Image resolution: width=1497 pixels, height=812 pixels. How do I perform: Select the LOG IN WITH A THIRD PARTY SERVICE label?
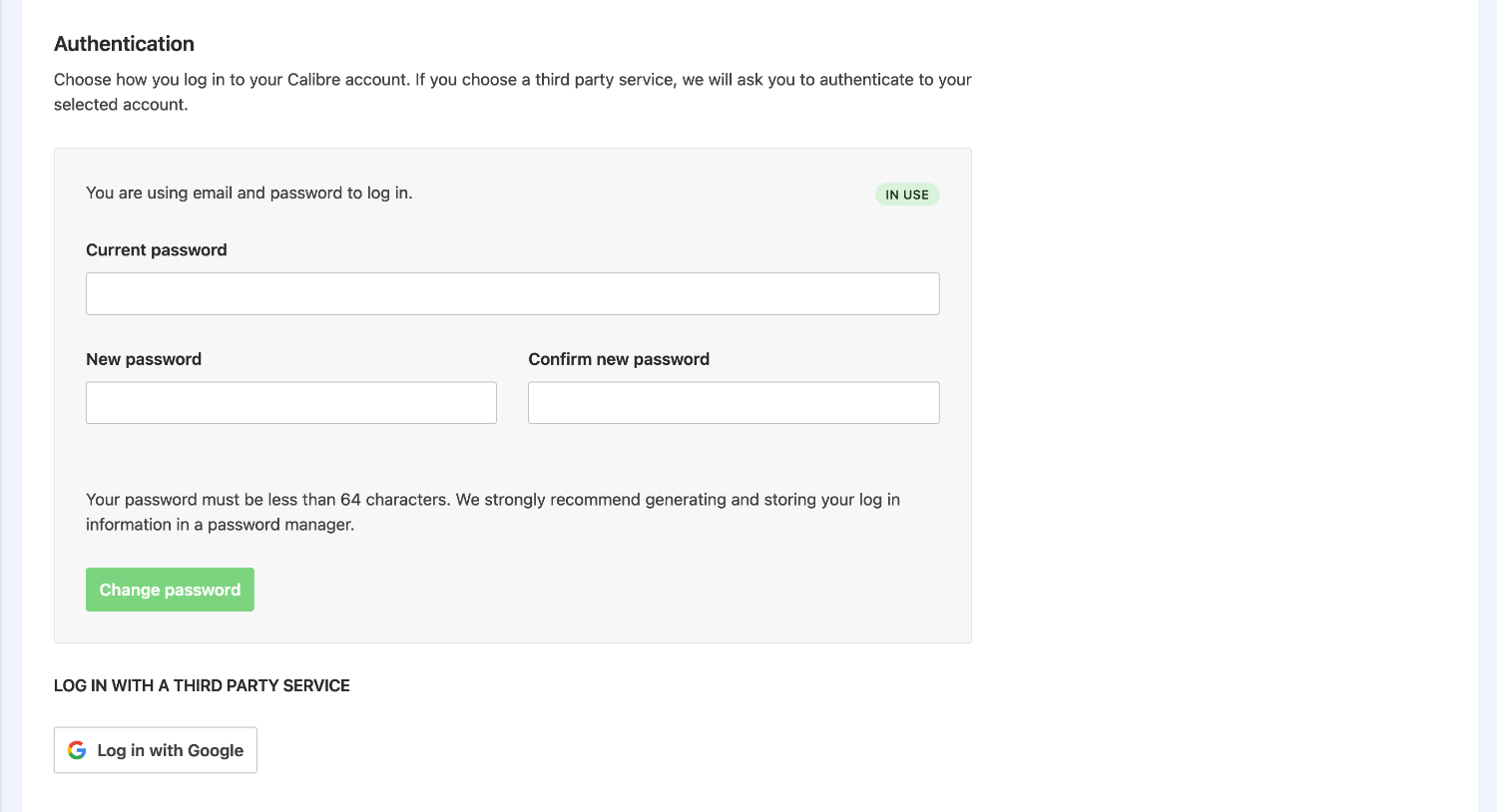pyautogui.click(x=202, y=685)
